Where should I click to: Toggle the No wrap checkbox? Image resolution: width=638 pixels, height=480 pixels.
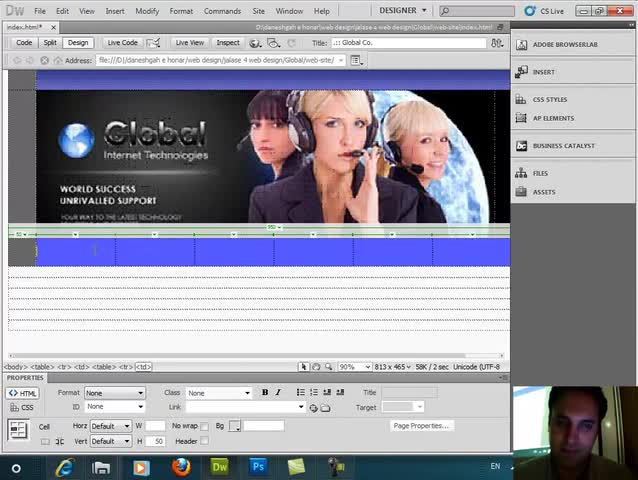tap(204, 426)
